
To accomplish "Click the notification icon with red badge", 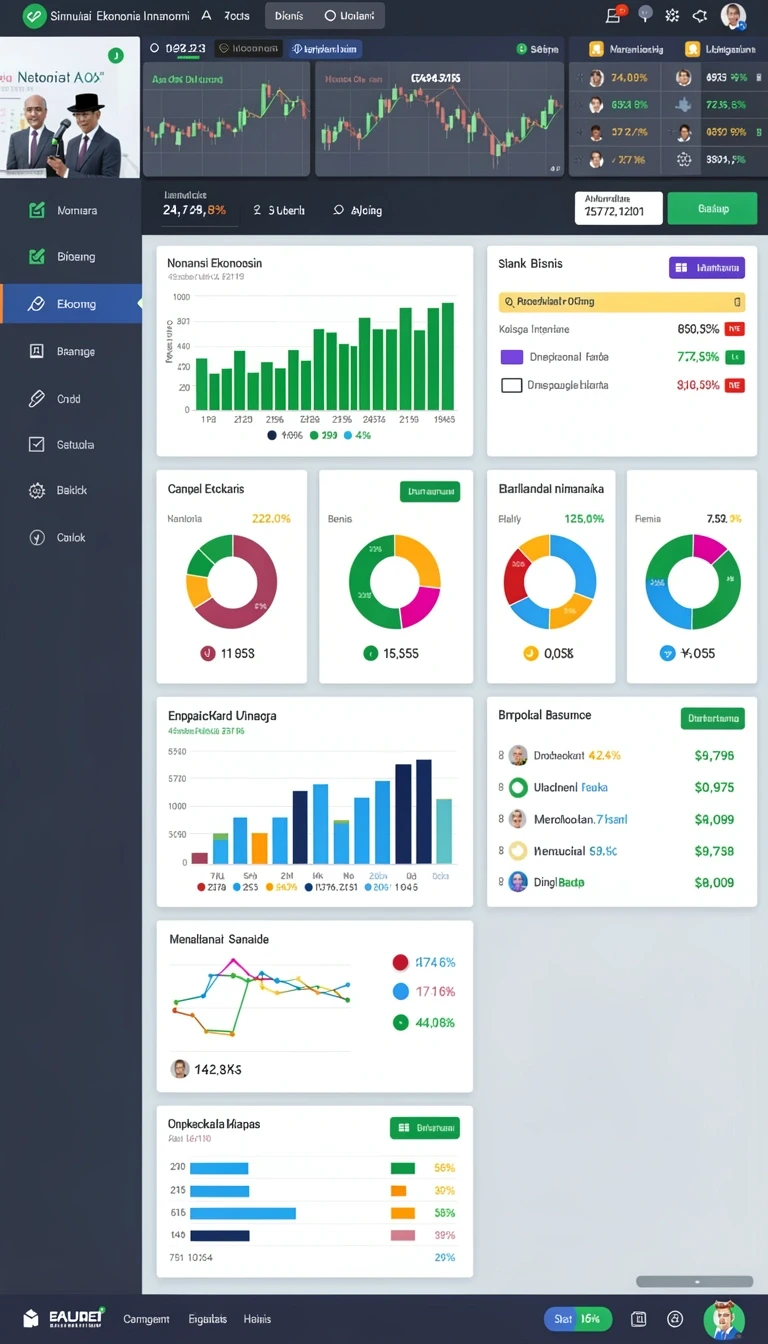I will (615, 15).
